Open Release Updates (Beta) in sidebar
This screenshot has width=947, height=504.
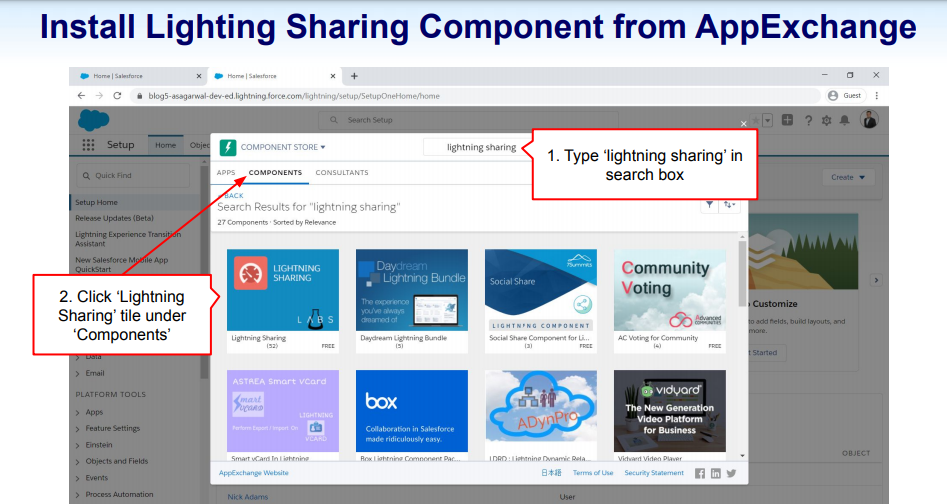(x=114, y=219)
